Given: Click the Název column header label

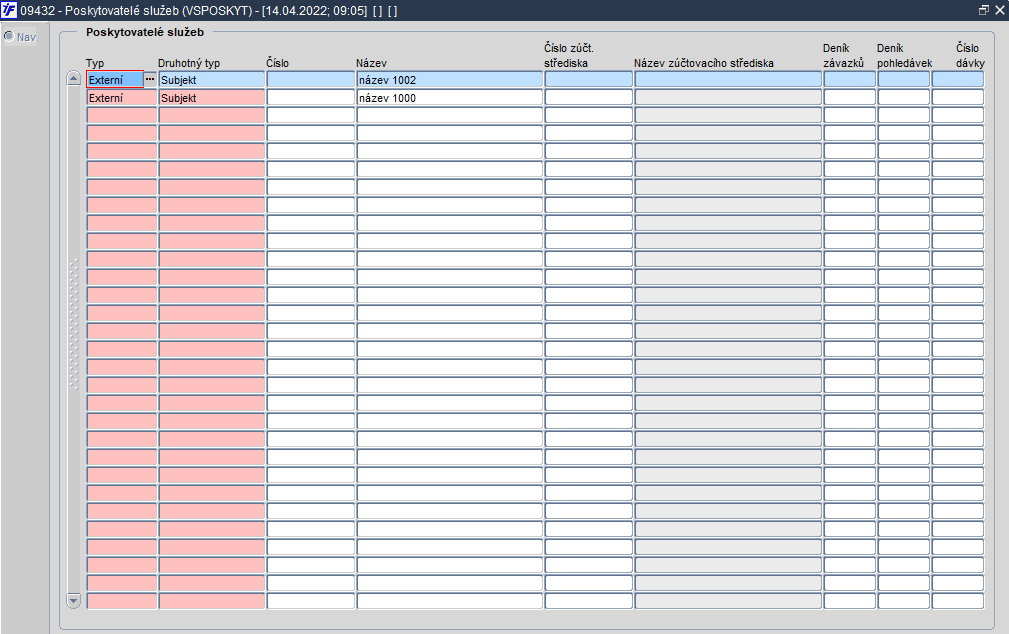Looking at the screenshot, I should tap(371, 63).
